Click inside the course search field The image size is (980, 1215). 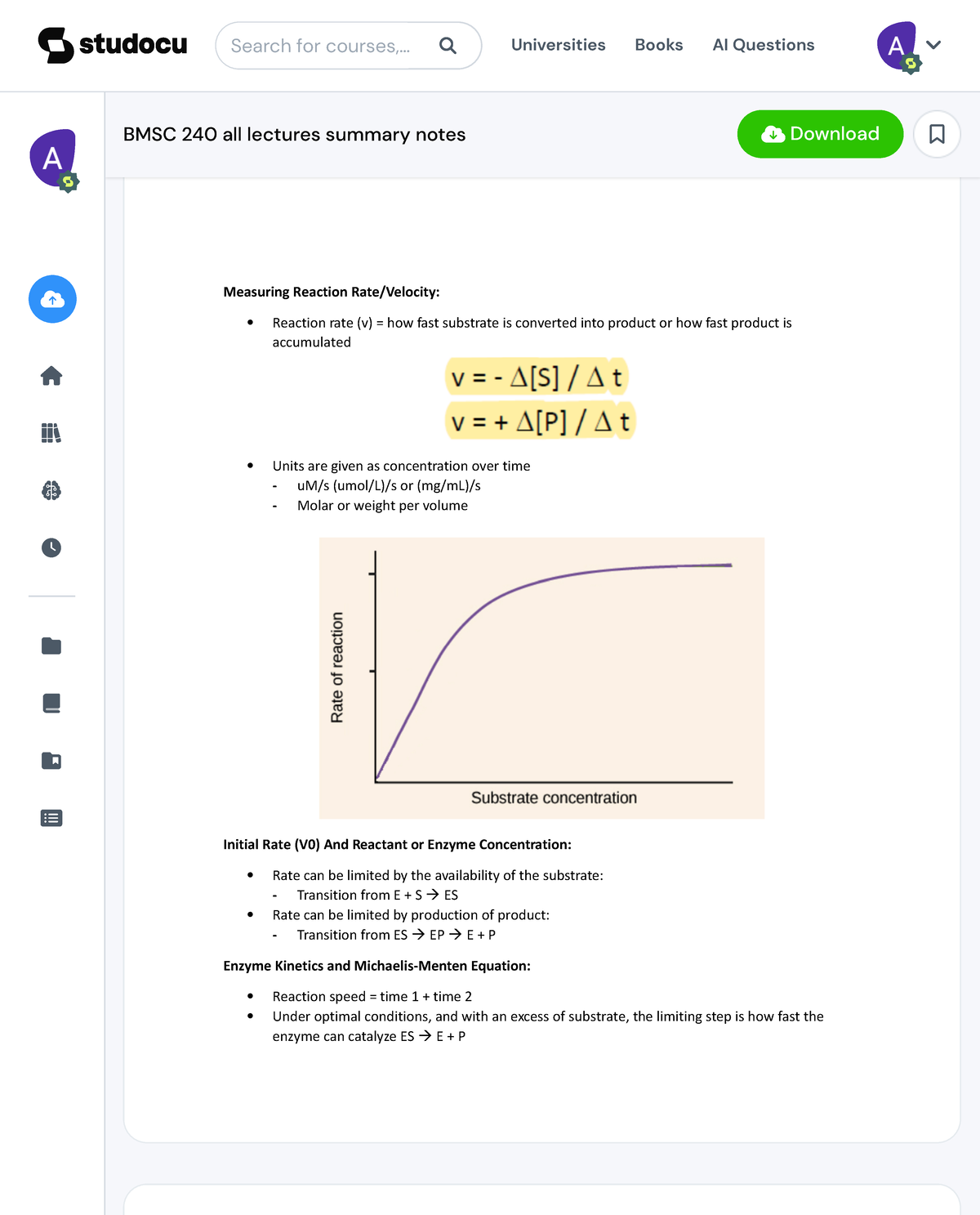tap(327, 46)
